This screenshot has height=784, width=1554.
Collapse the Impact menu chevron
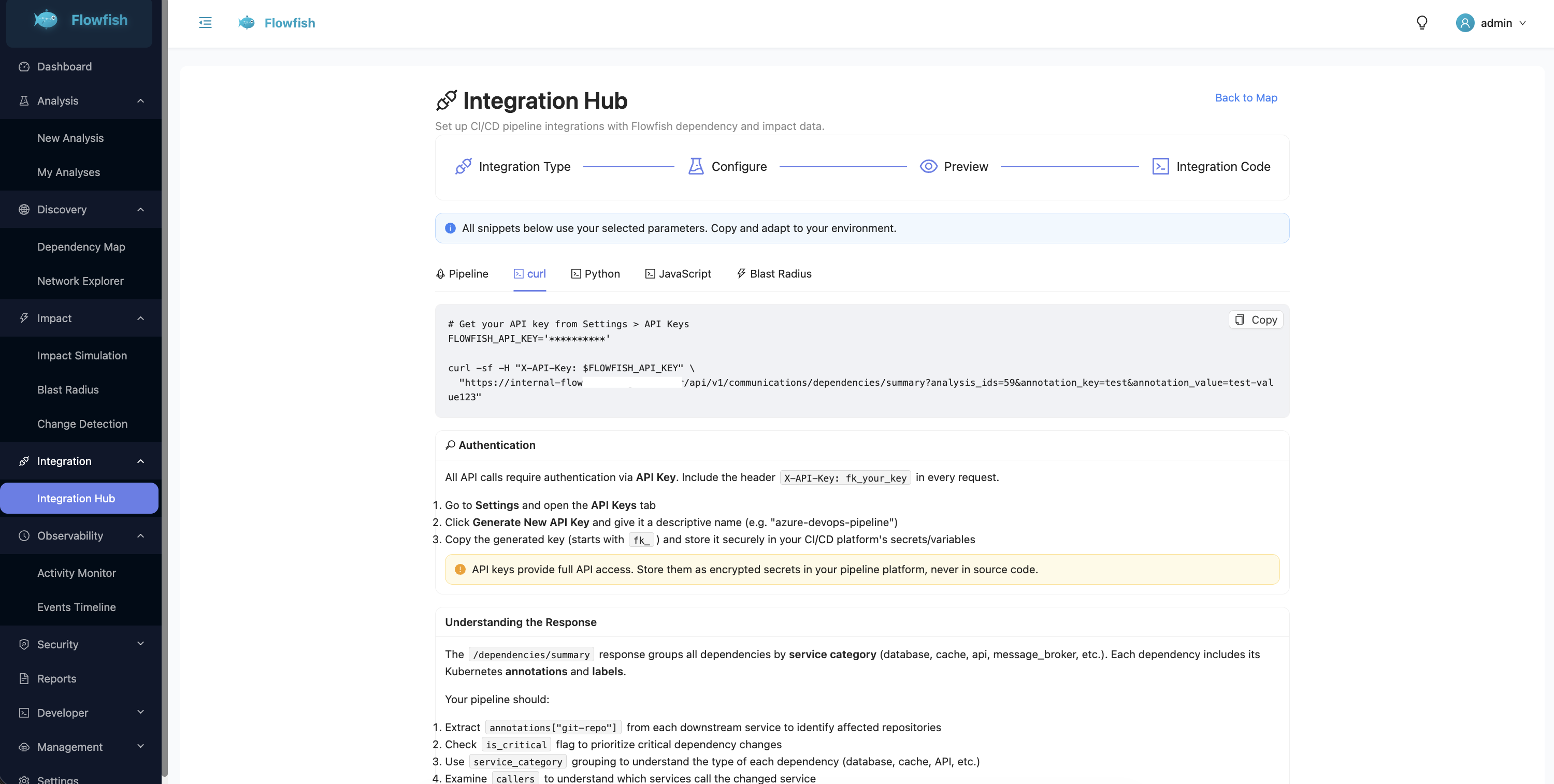140,318
